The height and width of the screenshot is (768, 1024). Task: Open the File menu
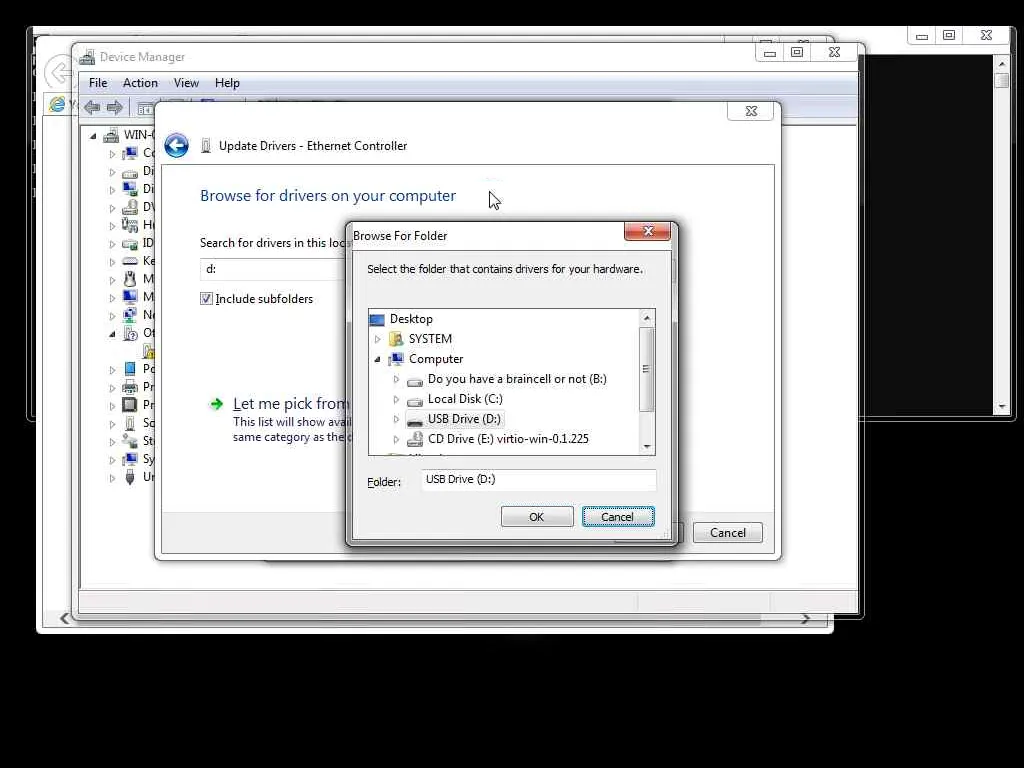(98, 83)
